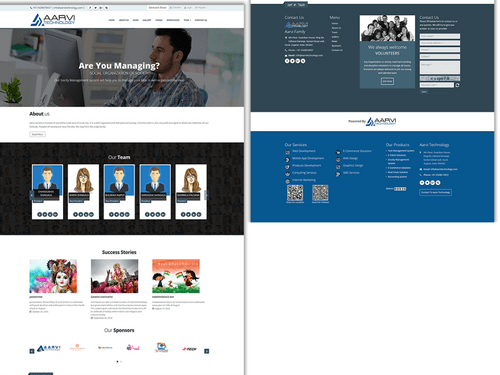Open DOWNLOADS in main navigation
Viewport: 500px width, 375px height.
click(x=173, y=20)
